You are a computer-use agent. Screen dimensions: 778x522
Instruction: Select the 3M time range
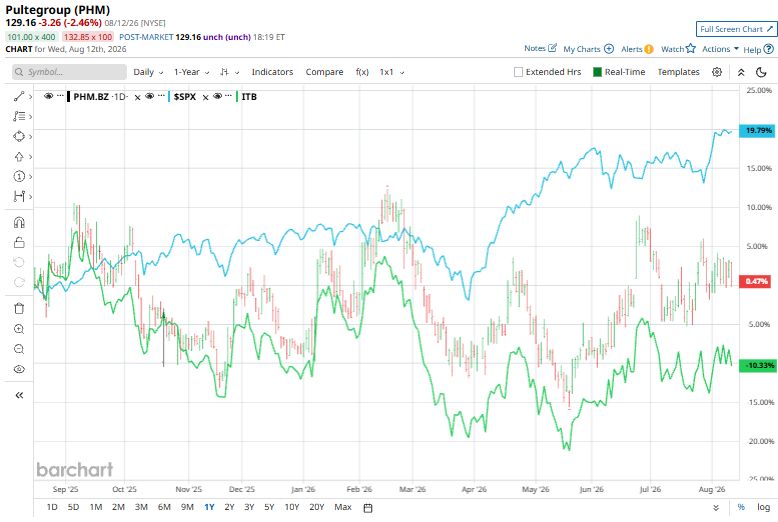[141, 507]
